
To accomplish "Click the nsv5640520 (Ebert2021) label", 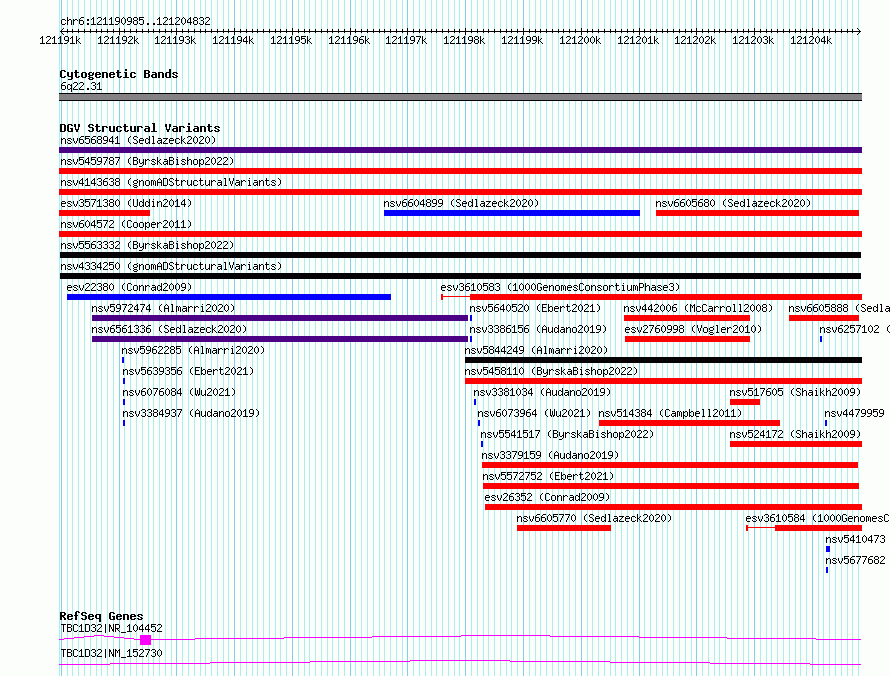I will coord(535,308).
